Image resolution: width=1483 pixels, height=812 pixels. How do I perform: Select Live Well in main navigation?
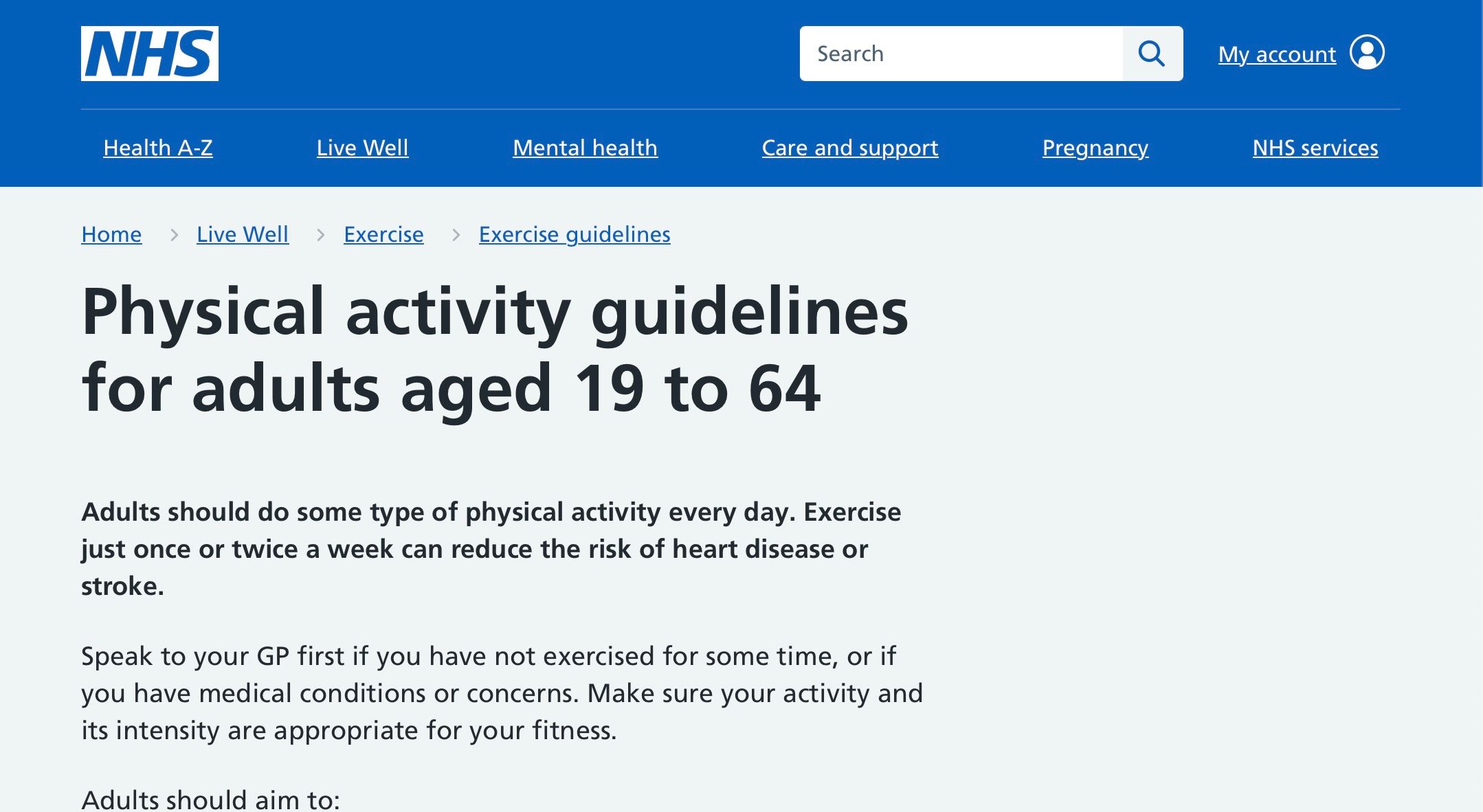click(x=362, y=148)
